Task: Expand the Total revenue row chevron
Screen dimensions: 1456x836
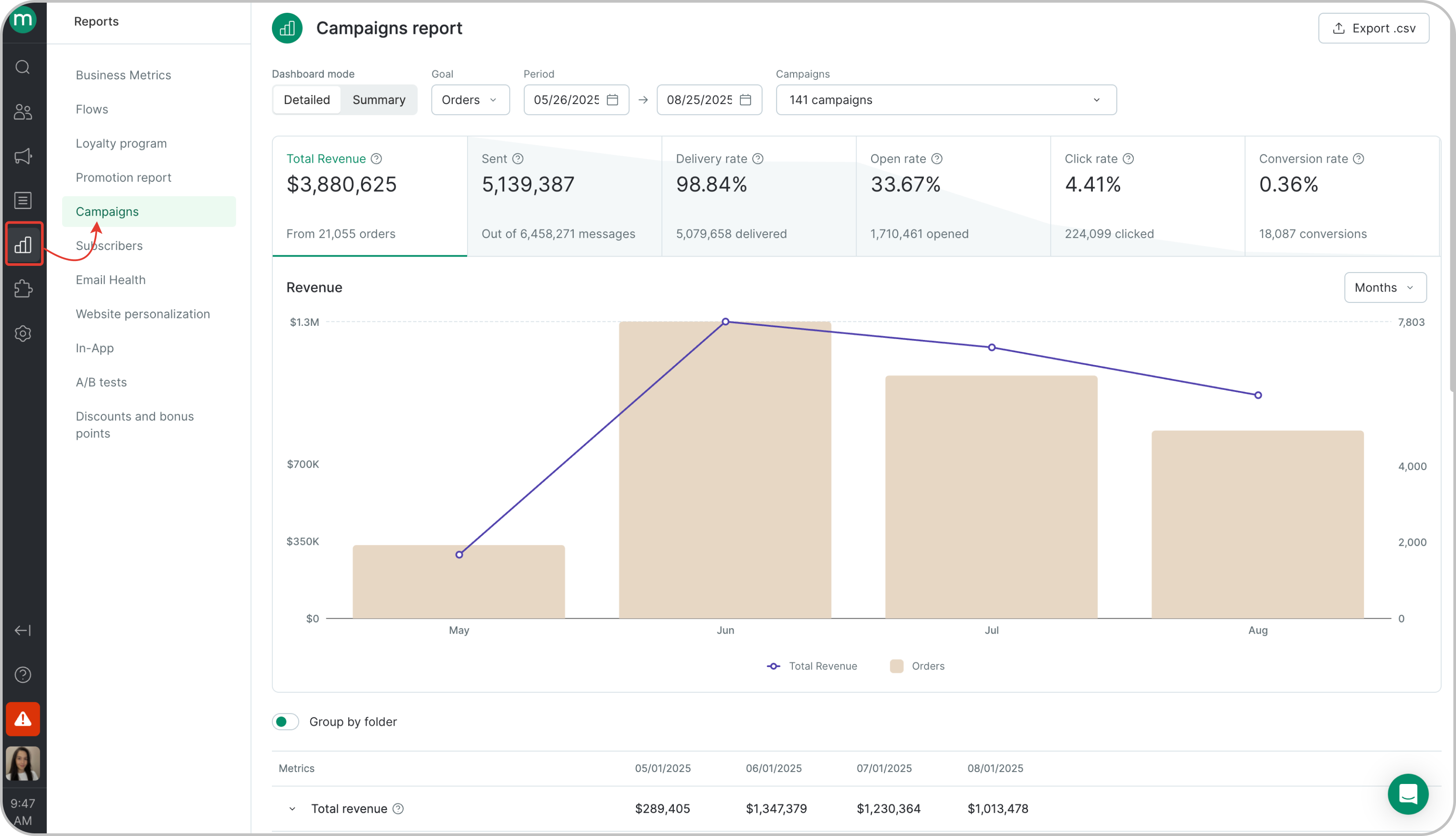Action: pyautogui.click(x=292, y=808)
